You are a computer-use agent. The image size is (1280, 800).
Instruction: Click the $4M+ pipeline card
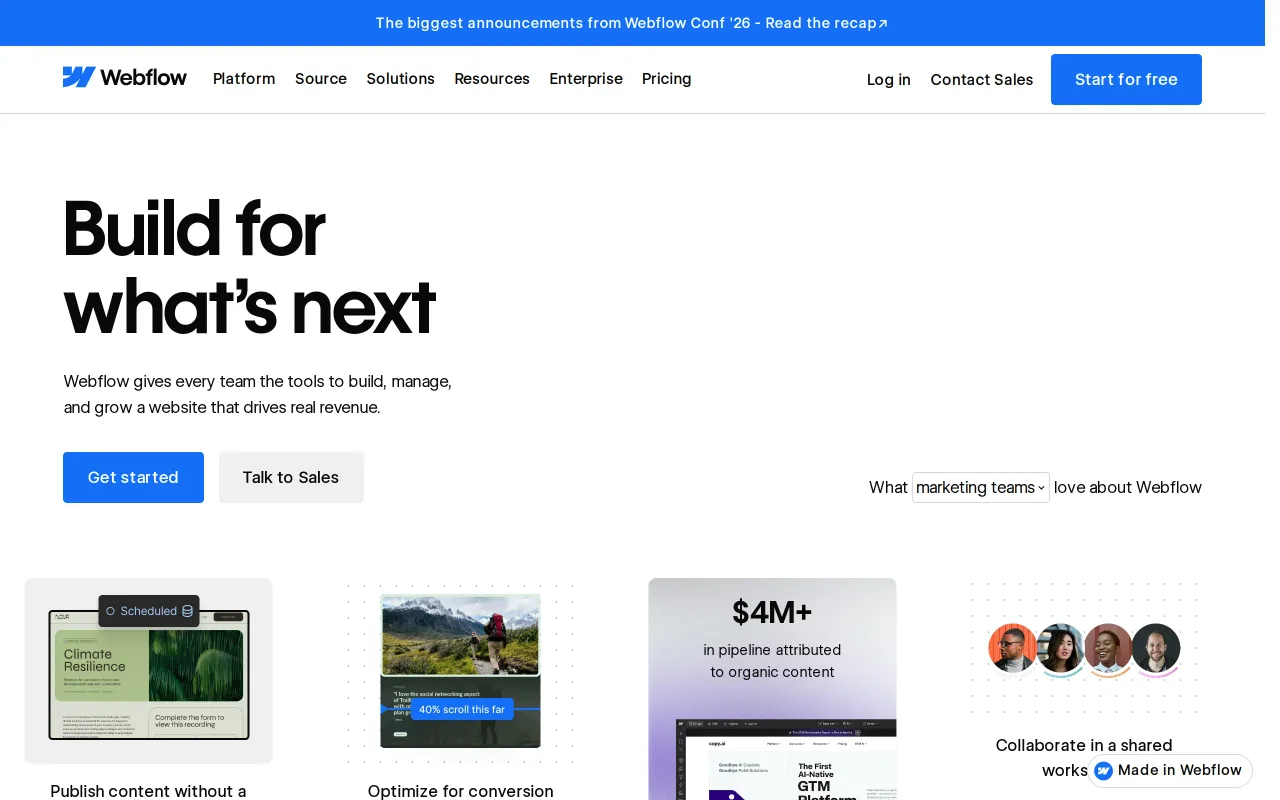(772, 689)
